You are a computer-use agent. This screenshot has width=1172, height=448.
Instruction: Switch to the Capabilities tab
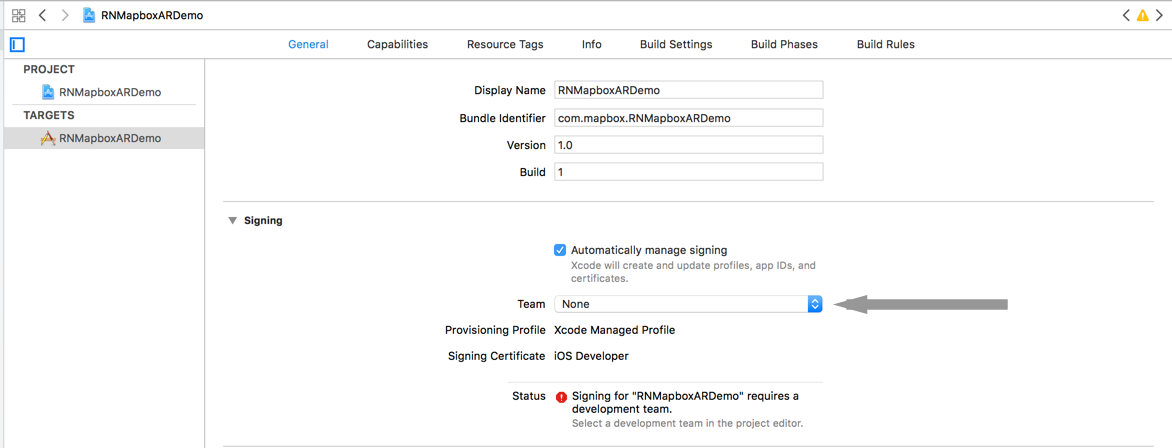point(397,45)
